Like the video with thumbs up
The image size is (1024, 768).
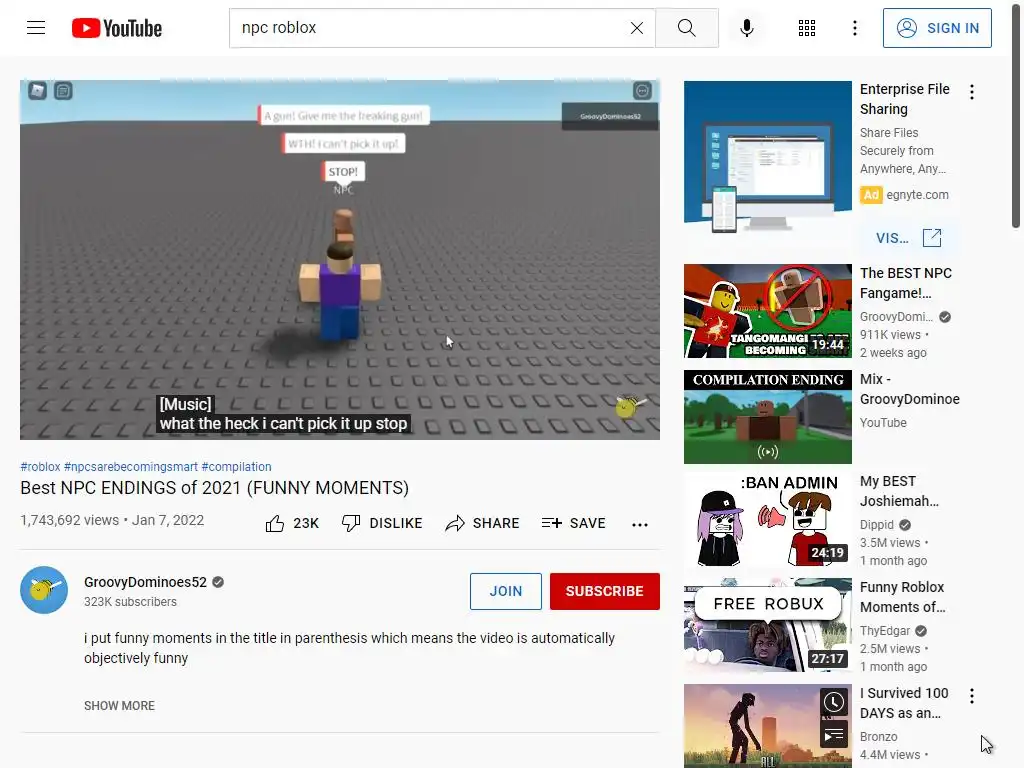point(292,523)
